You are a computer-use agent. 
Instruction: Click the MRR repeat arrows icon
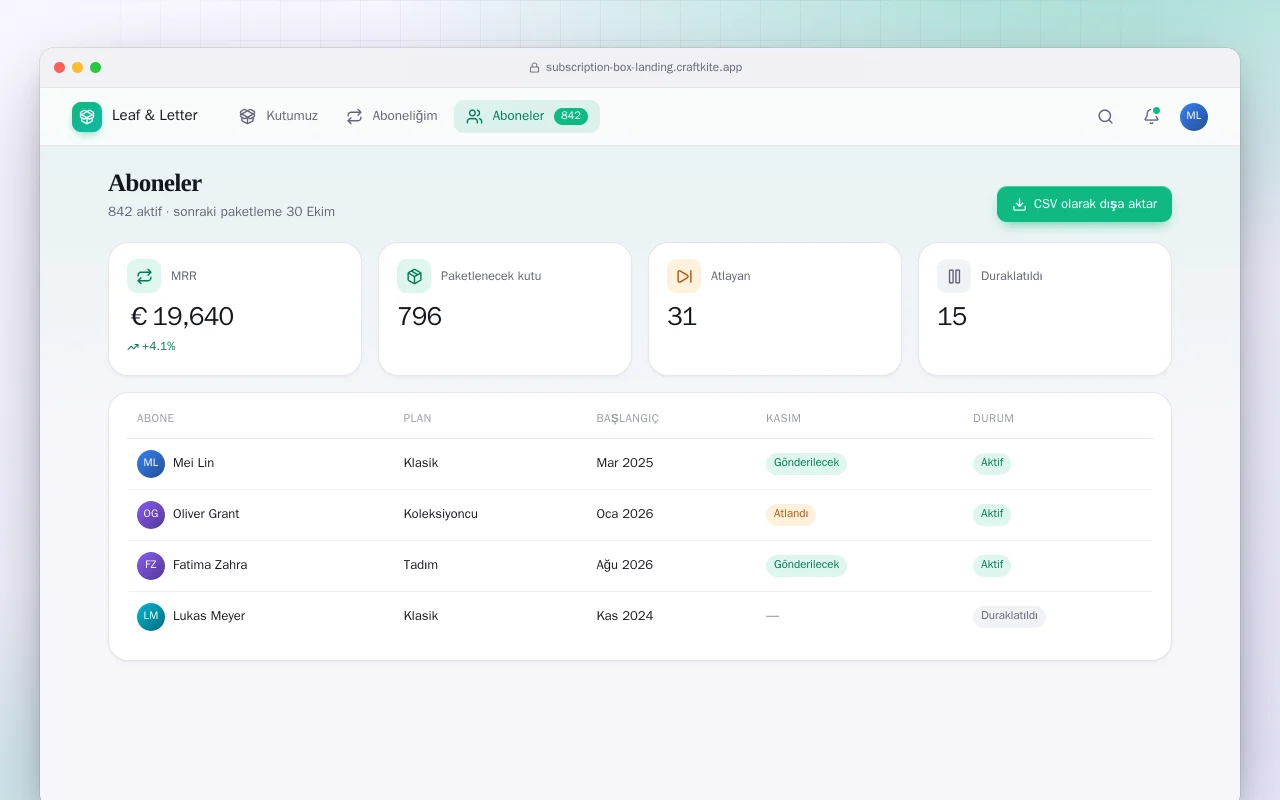click(x=144, y=276)
